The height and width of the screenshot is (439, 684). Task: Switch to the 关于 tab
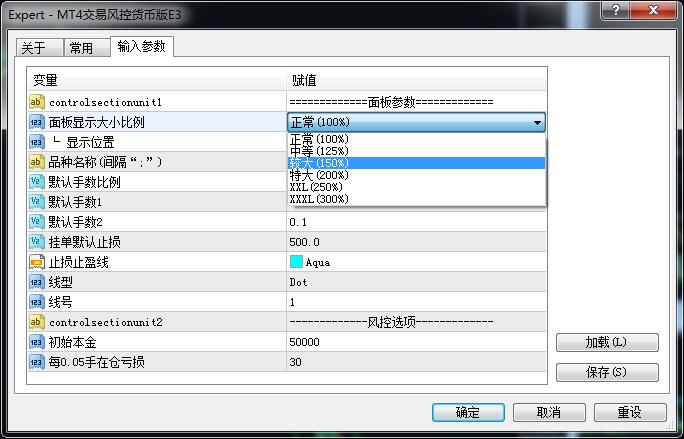click(x=40, y=48)
